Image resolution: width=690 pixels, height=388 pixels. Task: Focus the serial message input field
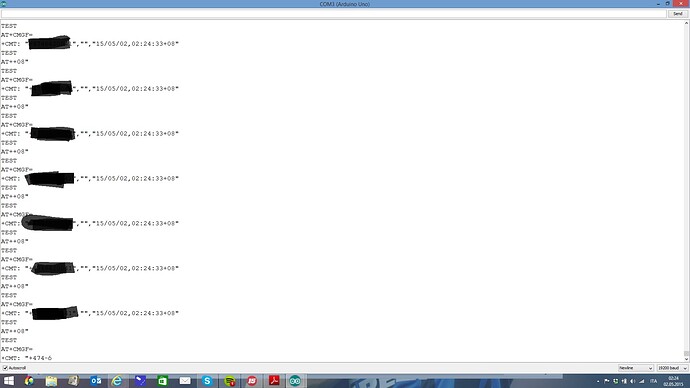[334, 14]
